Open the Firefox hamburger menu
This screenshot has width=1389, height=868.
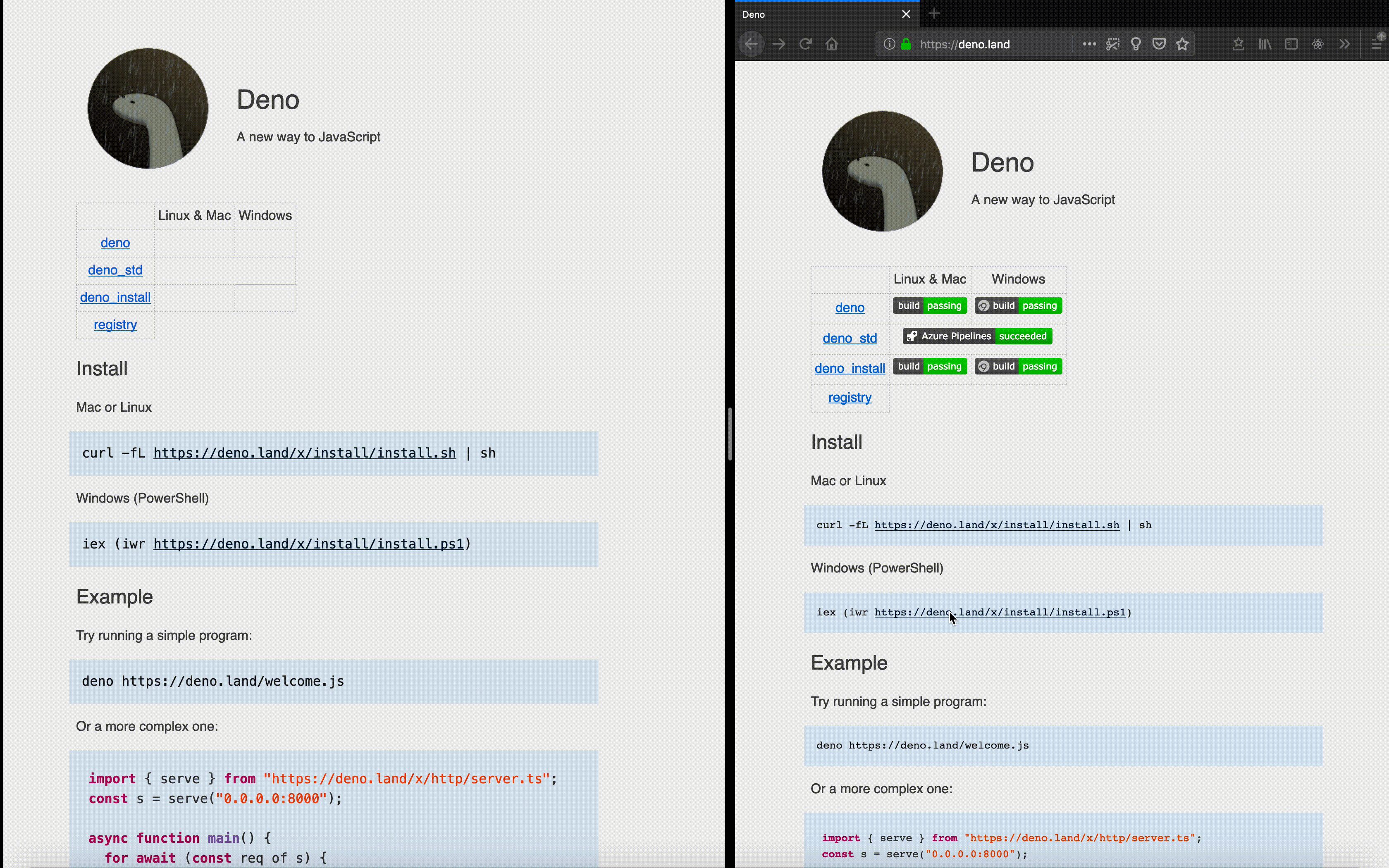coord(1376,44)
